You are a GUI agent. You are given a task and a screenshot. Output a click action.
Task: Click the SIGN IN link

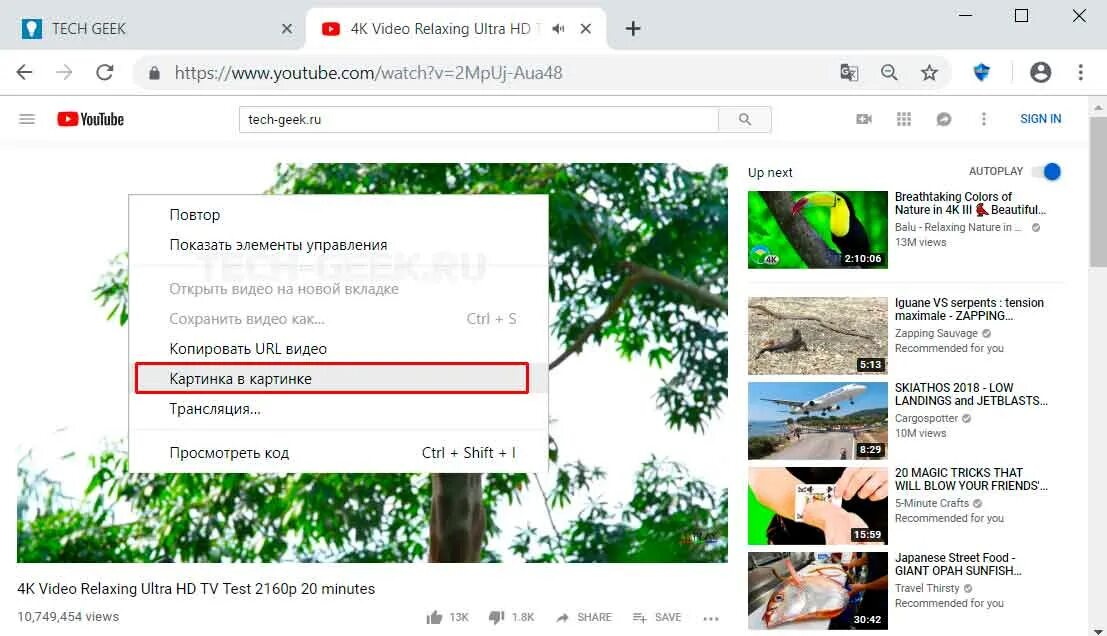coord(1041,119)
